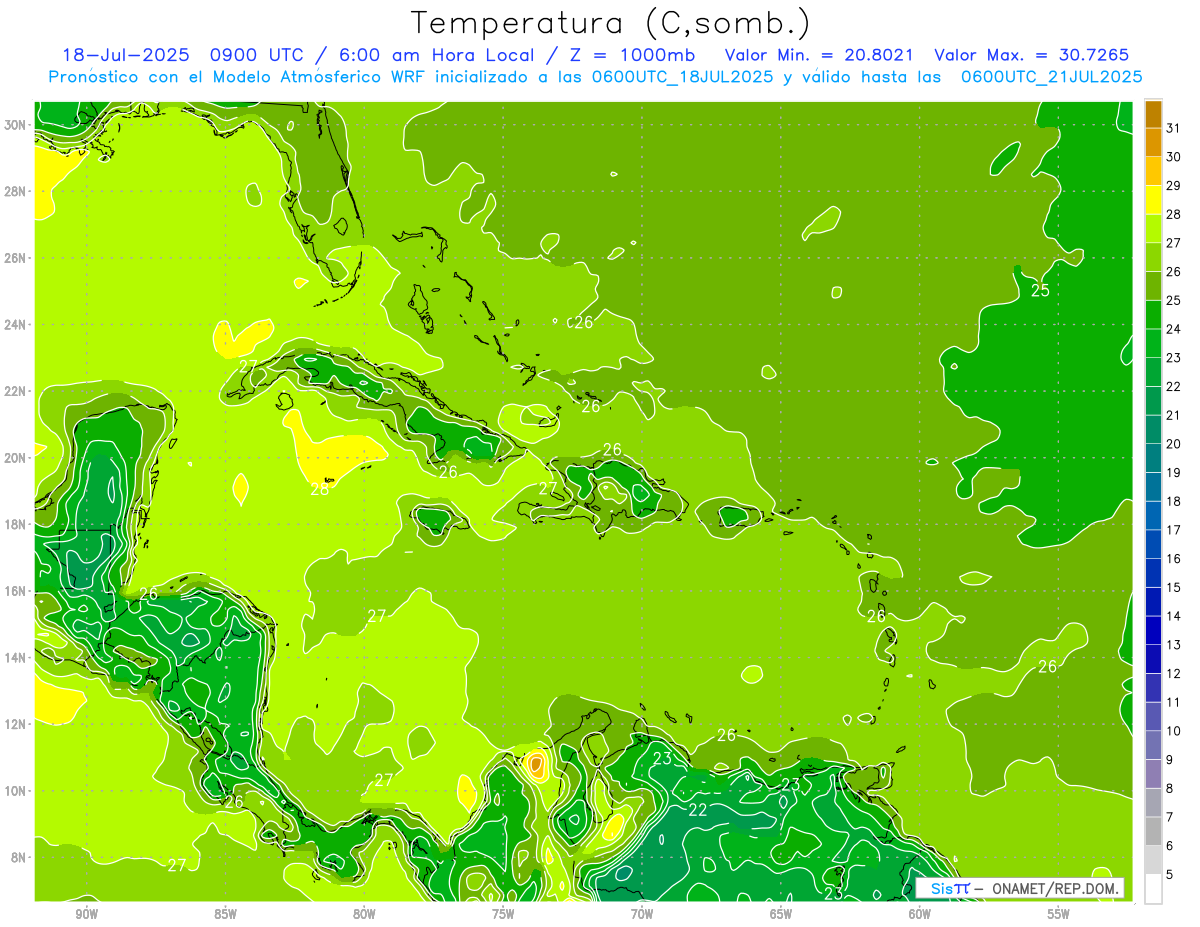Click the color scale label 29
The height and width of the screenshot is (927, 1200).
point(1173,185)
